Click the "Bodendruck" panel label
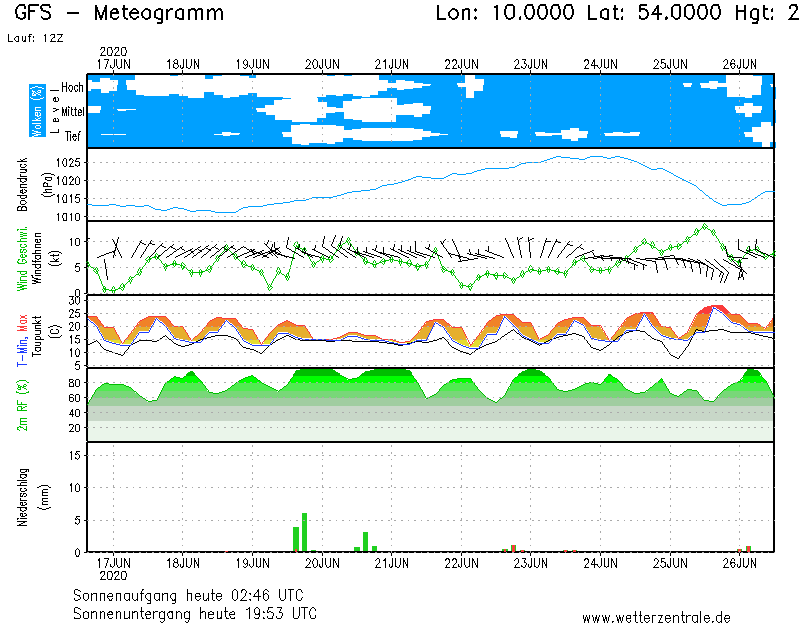This screenshot has height=625, width=800. point(22,184)
